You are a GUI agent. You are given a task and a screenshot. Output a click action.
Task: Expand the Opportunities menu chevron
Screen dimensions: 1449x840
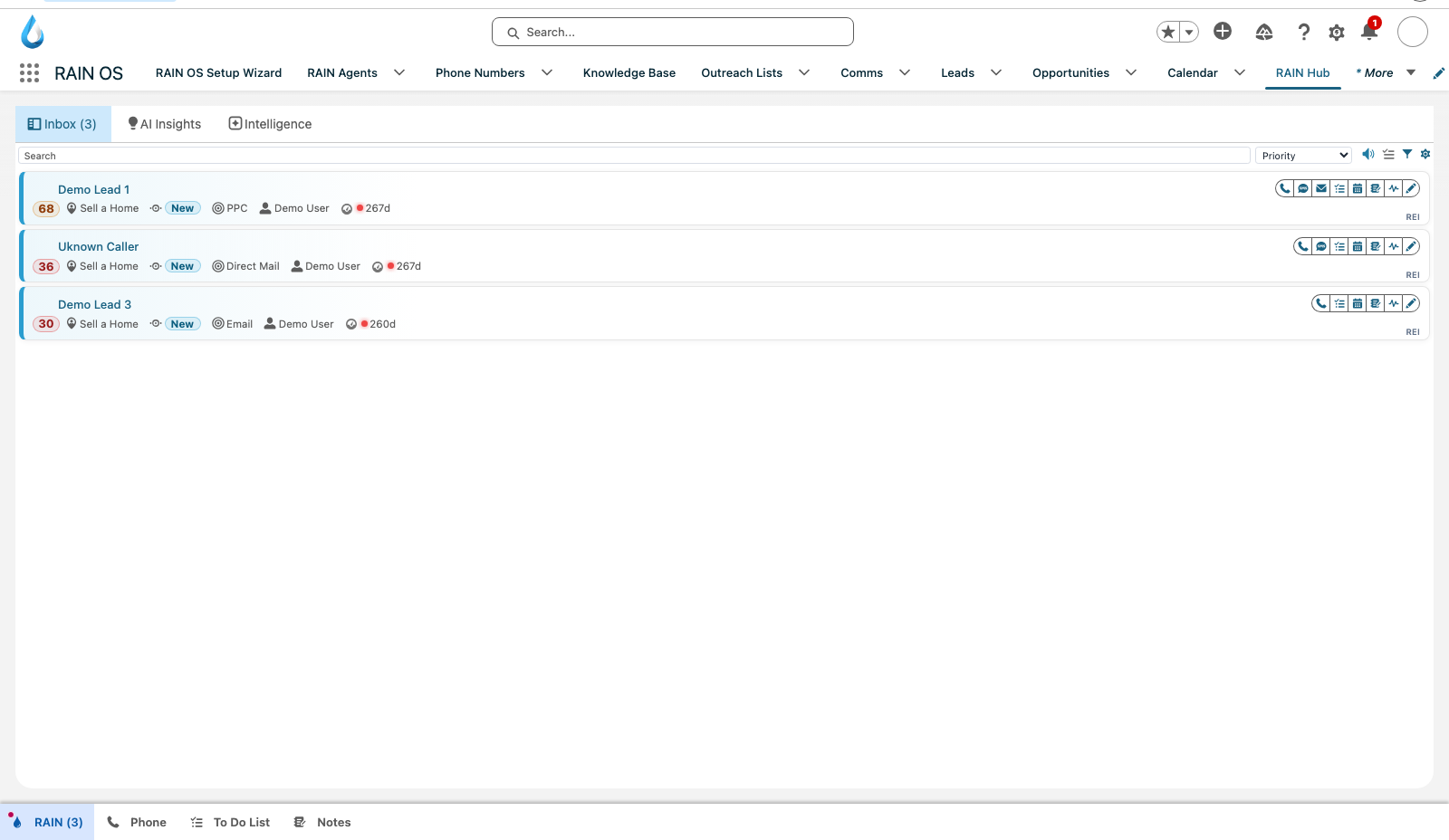1131,72
